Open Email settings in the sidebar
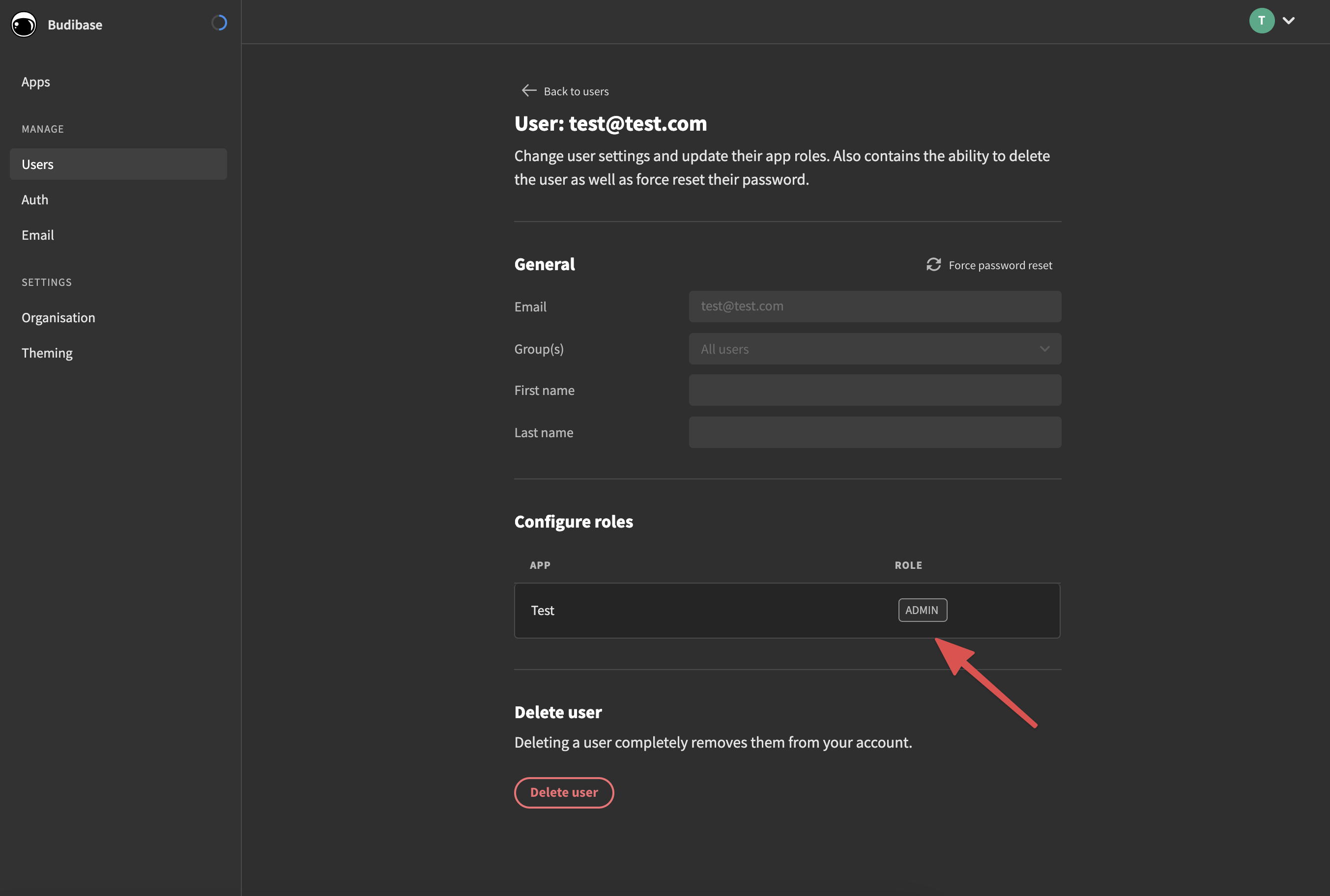Screen dimensions: 1330x896 [38, 234]
